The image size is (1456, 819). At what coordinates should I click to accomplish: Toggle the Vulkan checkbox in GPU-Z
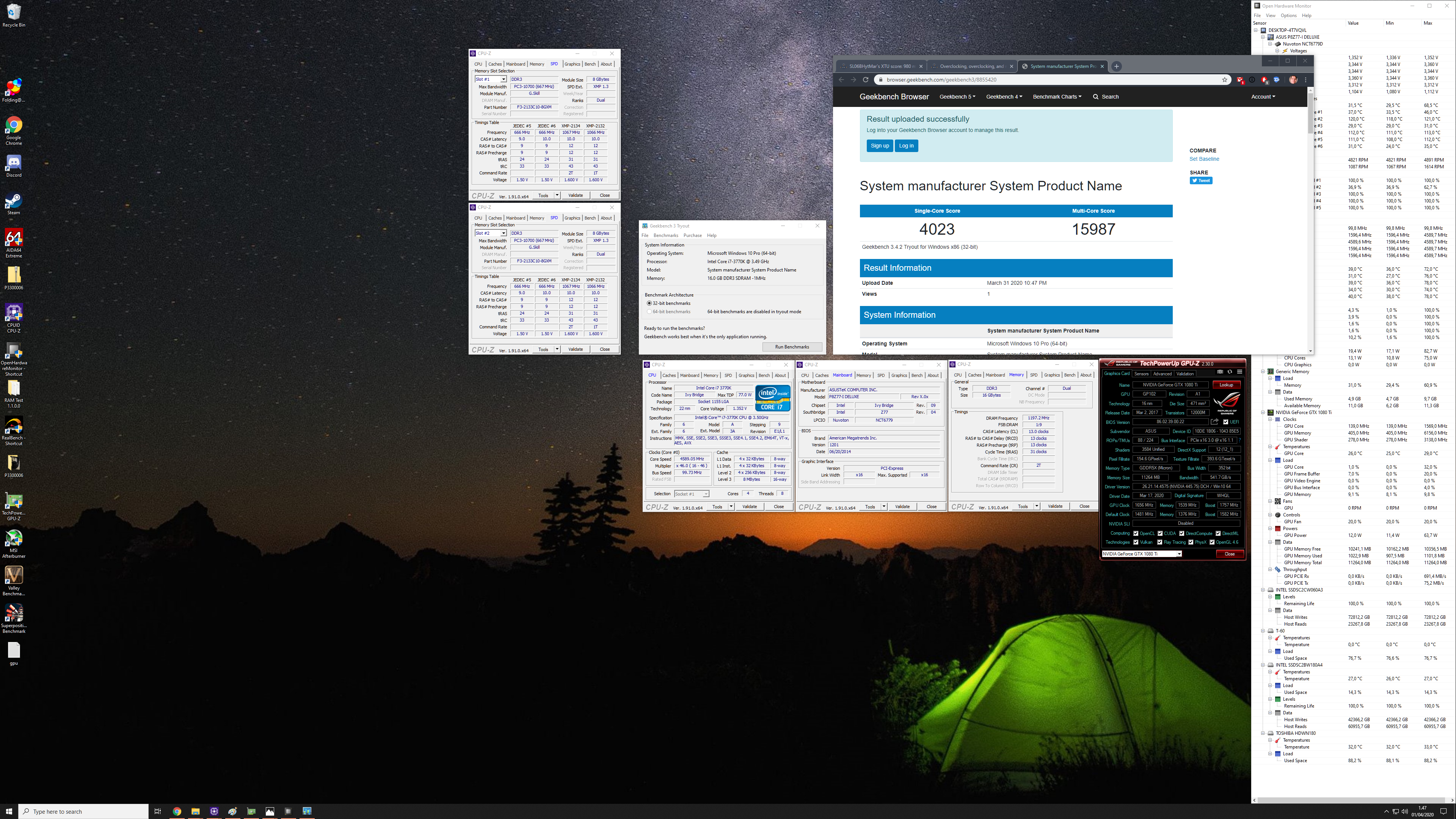(1136, 543)
